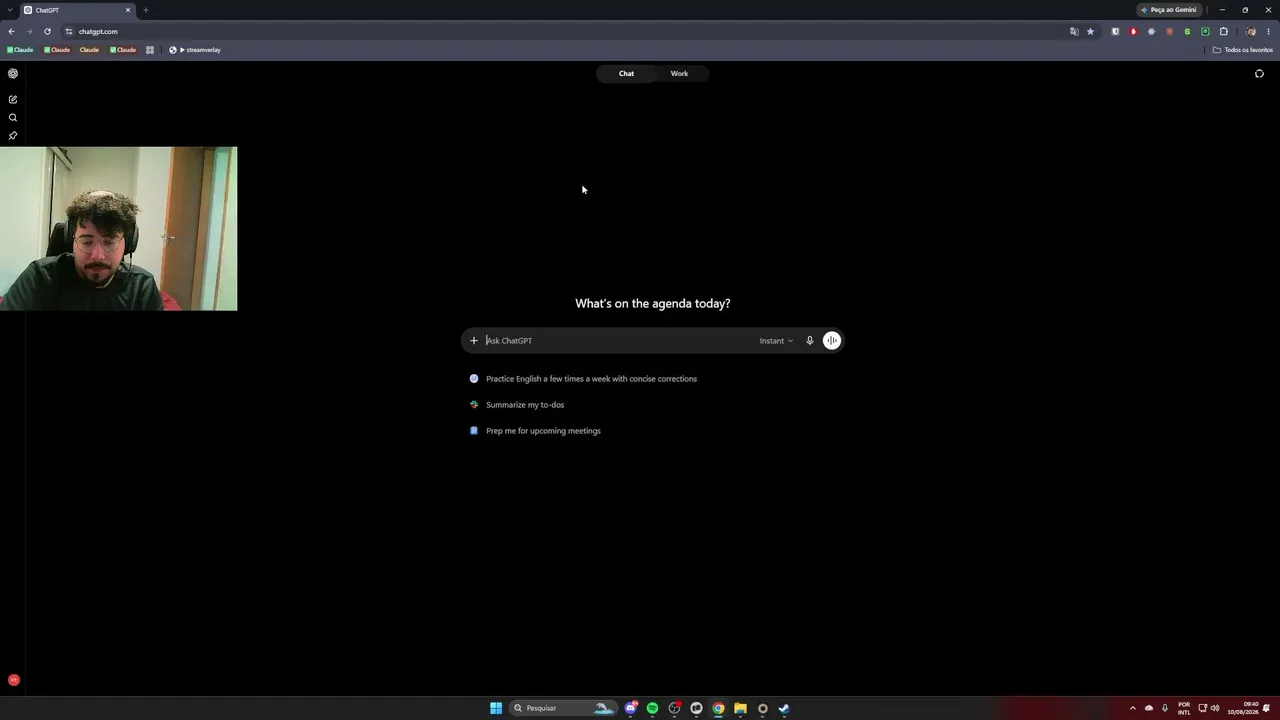Open the POR INTL language switcher
Screen dimensions: 1280x720
pyautogui.click(x=1184, y=708)
